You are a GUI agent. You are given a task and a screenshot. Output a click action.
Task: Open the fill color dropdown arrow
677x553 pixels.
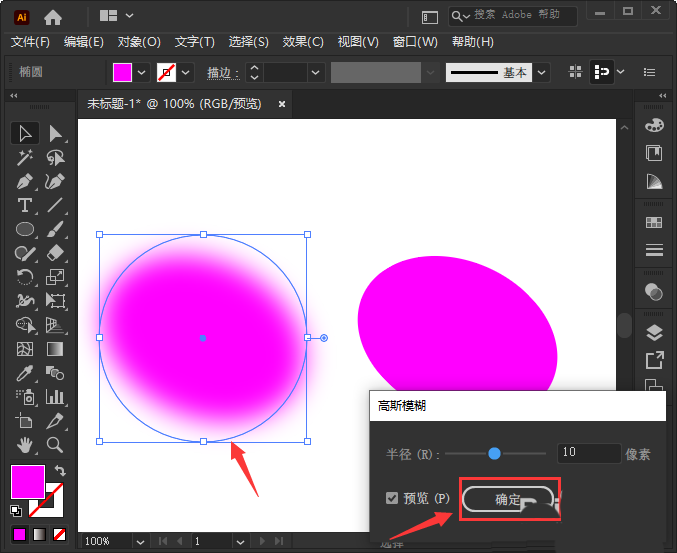tap(141, 73)
